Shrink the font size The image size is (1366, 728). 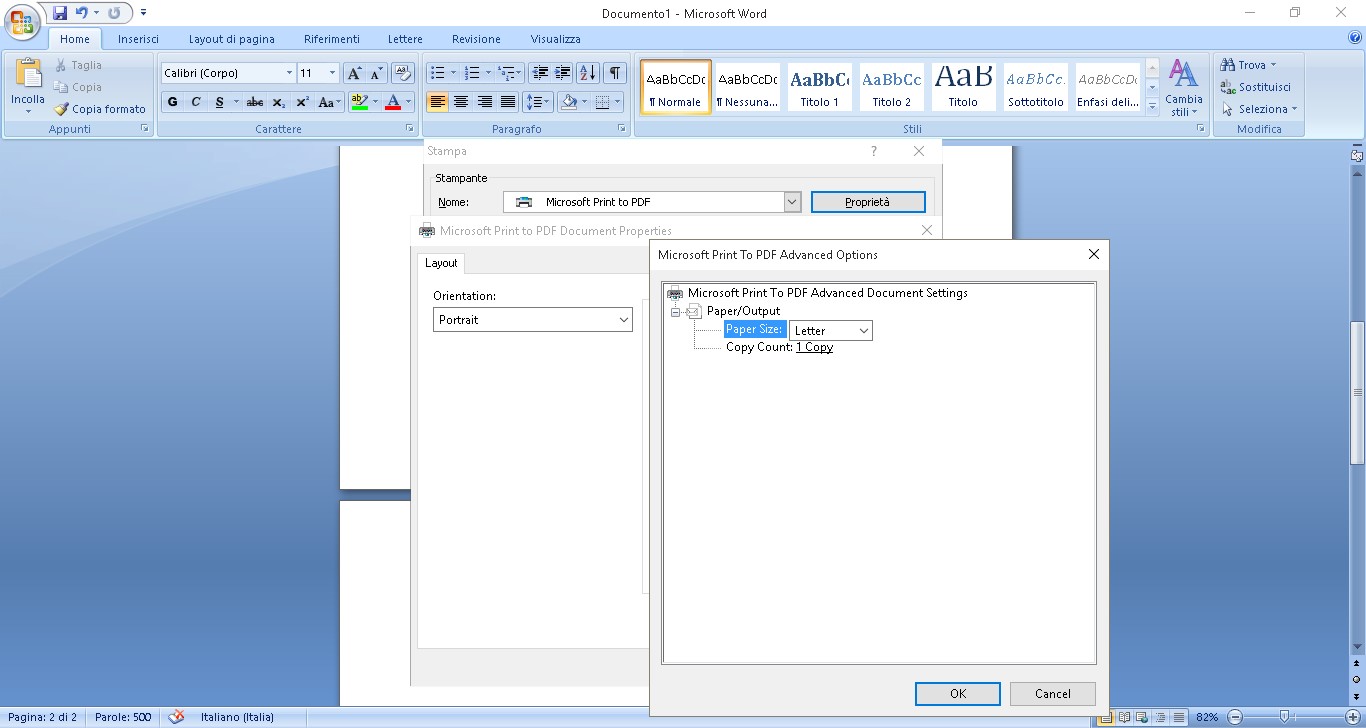pos(376,73)
